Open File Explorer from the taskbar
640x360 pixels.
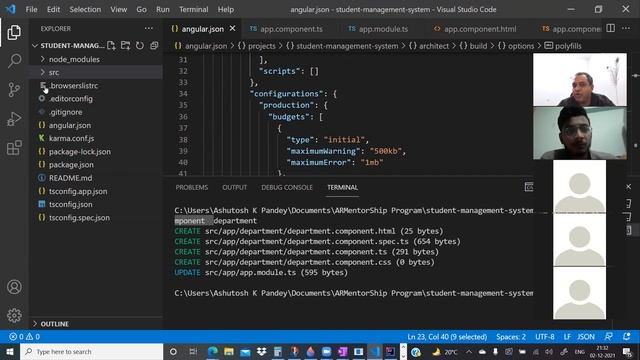pos(229,351)
